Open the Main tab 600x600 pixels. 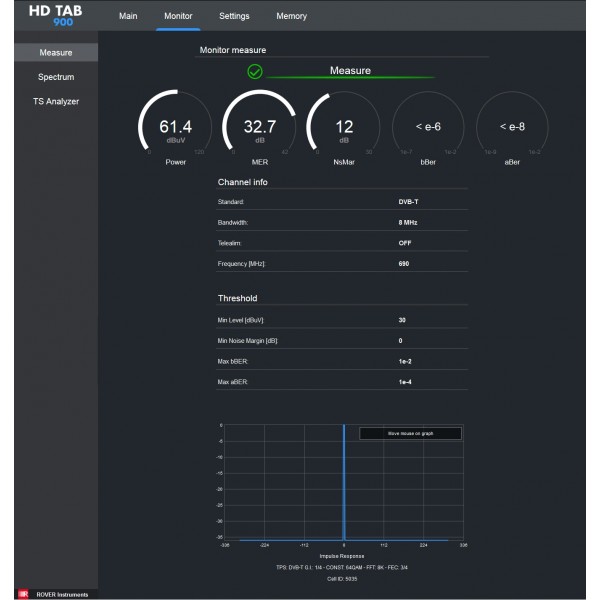[128, 16]
